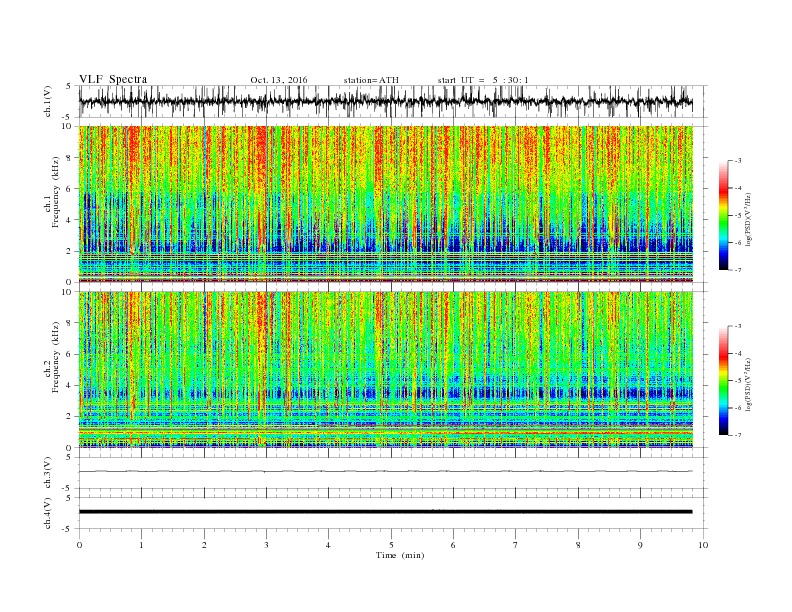
Task: Click the "6" kHz tick on ch.2 spectrogram
Action: coord(69,354)
